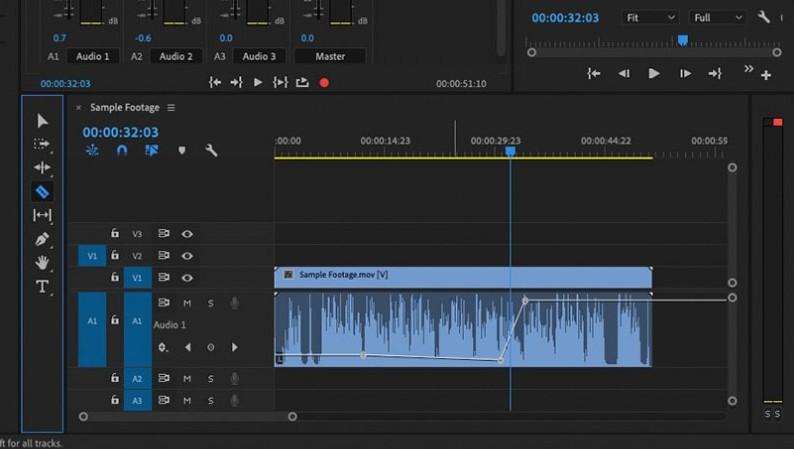794x449 pixels.
Task: Play in the program monitor
Action: pyautogui.click(x=654, y=74)
